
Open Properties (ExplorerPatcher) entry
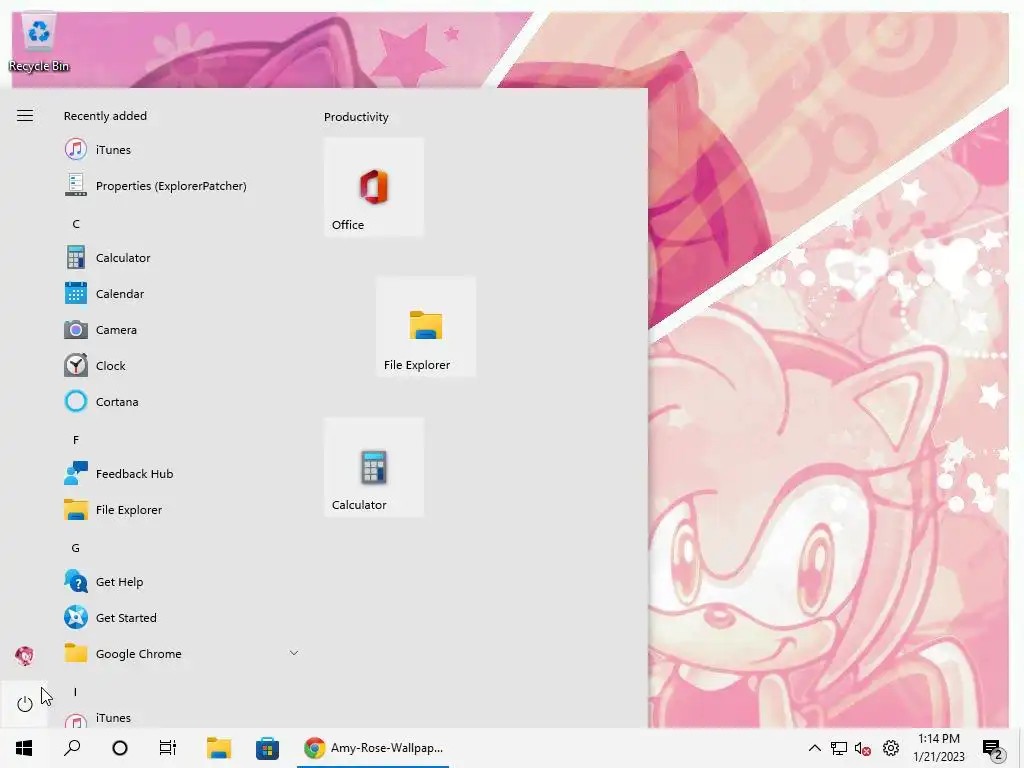180,185
